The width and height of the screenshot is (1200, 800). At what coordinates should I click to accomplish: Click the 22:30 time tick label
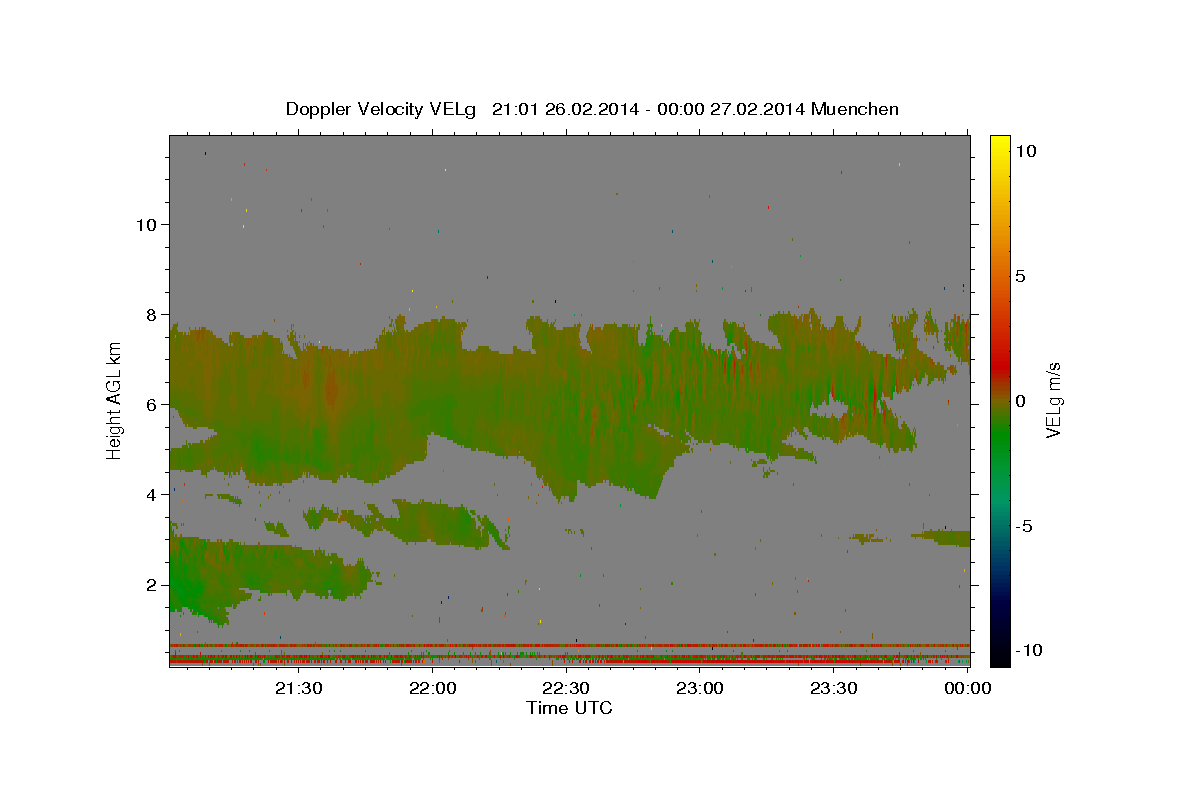click(566, 688)
